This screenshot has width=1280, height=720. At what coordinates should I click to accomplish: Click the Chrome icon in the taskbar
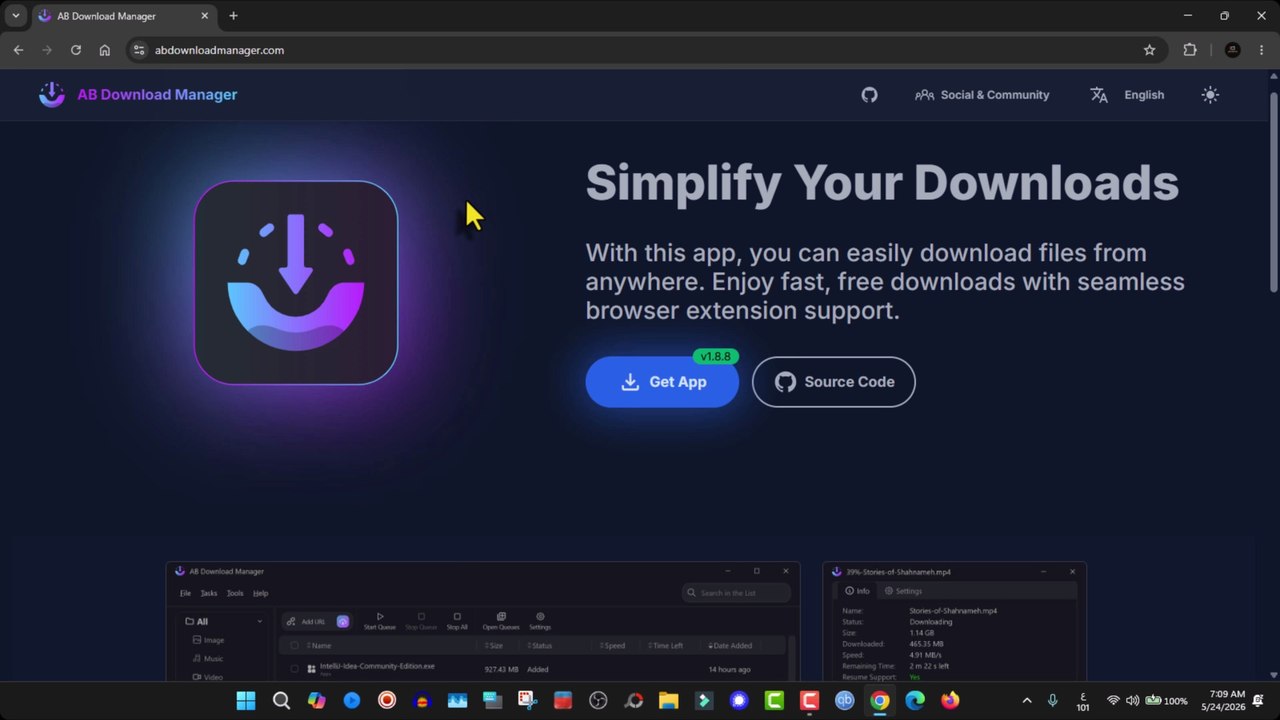point(880,701)
